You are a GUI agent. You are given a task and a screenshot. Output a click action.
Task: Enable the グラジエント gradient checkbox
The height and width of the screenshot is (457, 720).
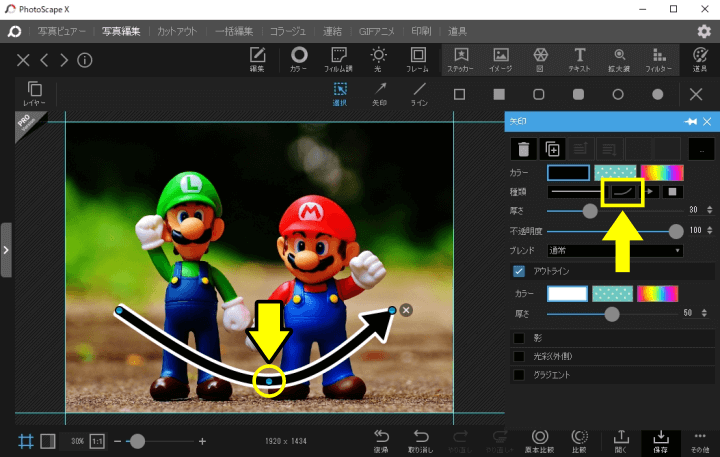pyautogui.click(x=519, y=375)
